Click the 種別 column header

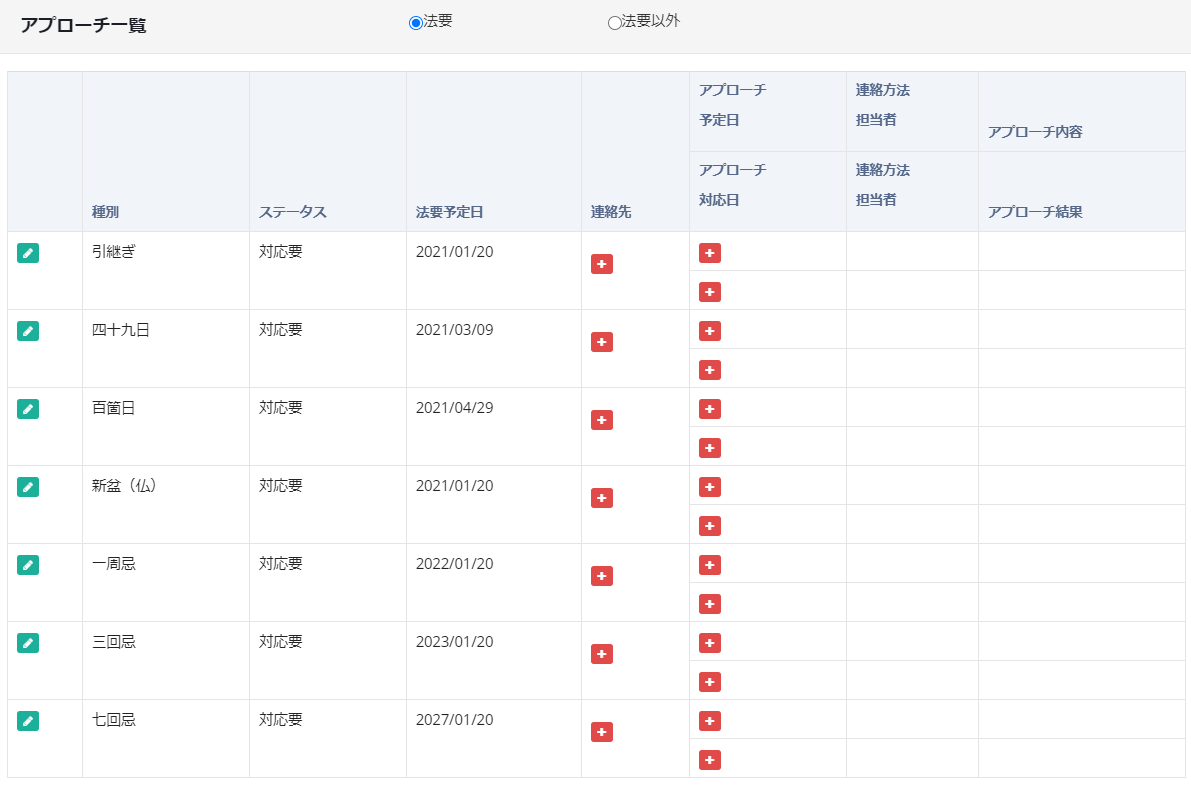[x=106, y=212]
